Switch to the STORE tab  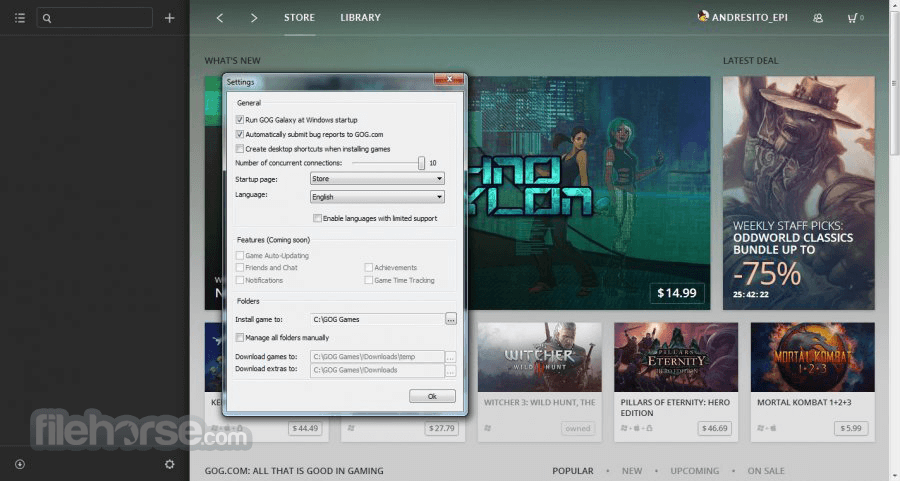(x=299, y=18)
